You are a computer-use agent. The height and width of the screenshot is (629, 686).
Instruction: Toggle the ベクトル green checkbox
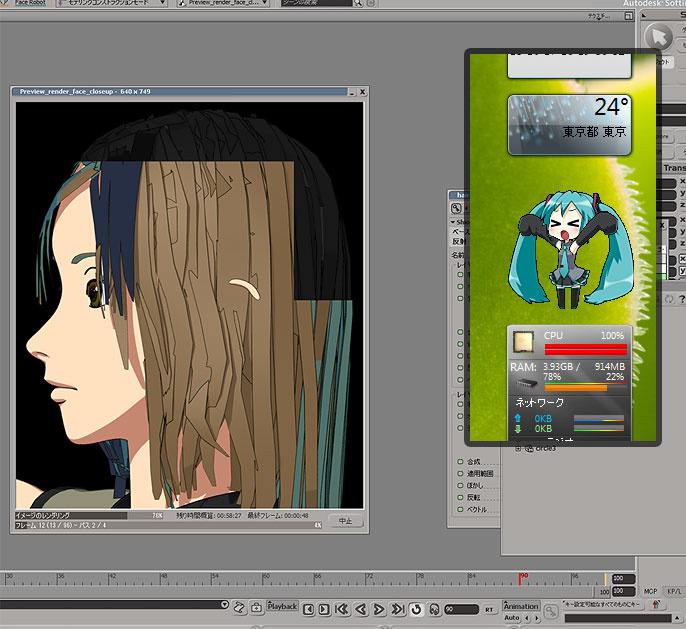click(460, 509)
